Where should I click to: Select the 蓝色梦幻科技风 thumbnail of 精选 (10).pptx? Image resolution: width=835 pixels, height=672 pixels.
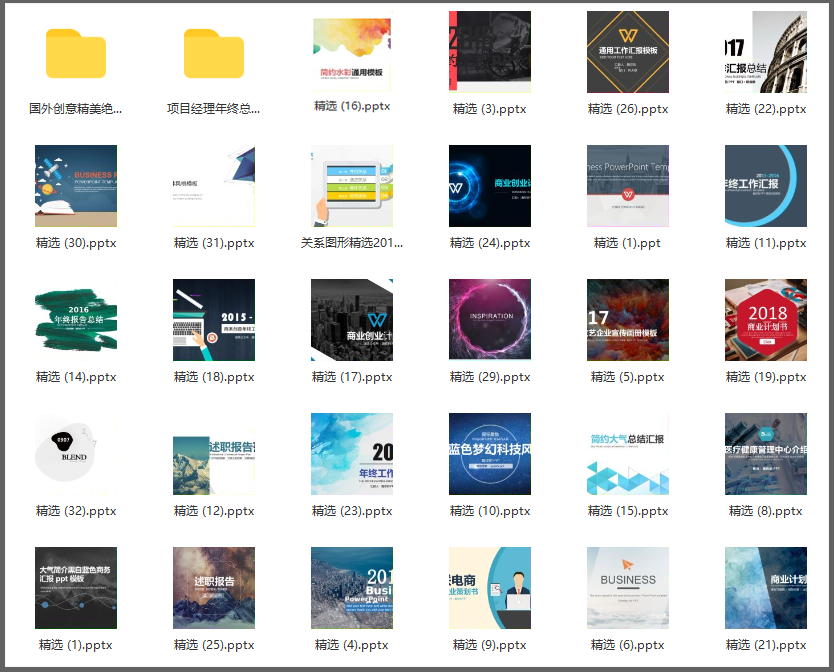[490, 454]
